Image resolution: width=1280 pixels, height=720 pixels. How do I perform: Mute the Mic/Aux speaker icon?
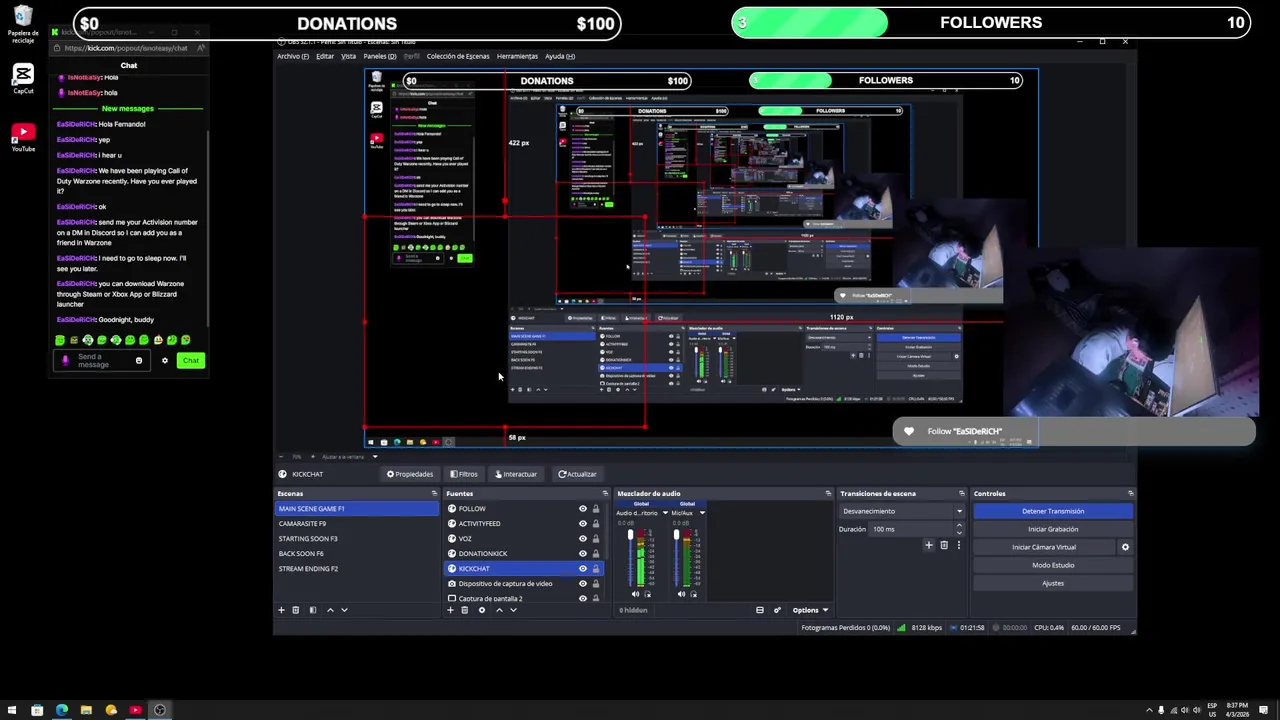pyautogui.click(x=681, y=594)
